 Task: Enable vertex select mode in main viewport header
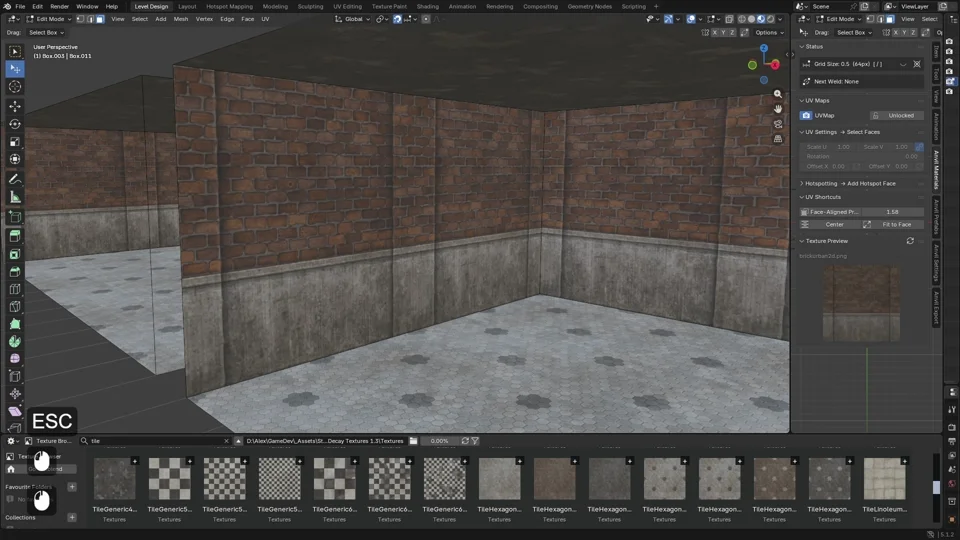[80, 19]
